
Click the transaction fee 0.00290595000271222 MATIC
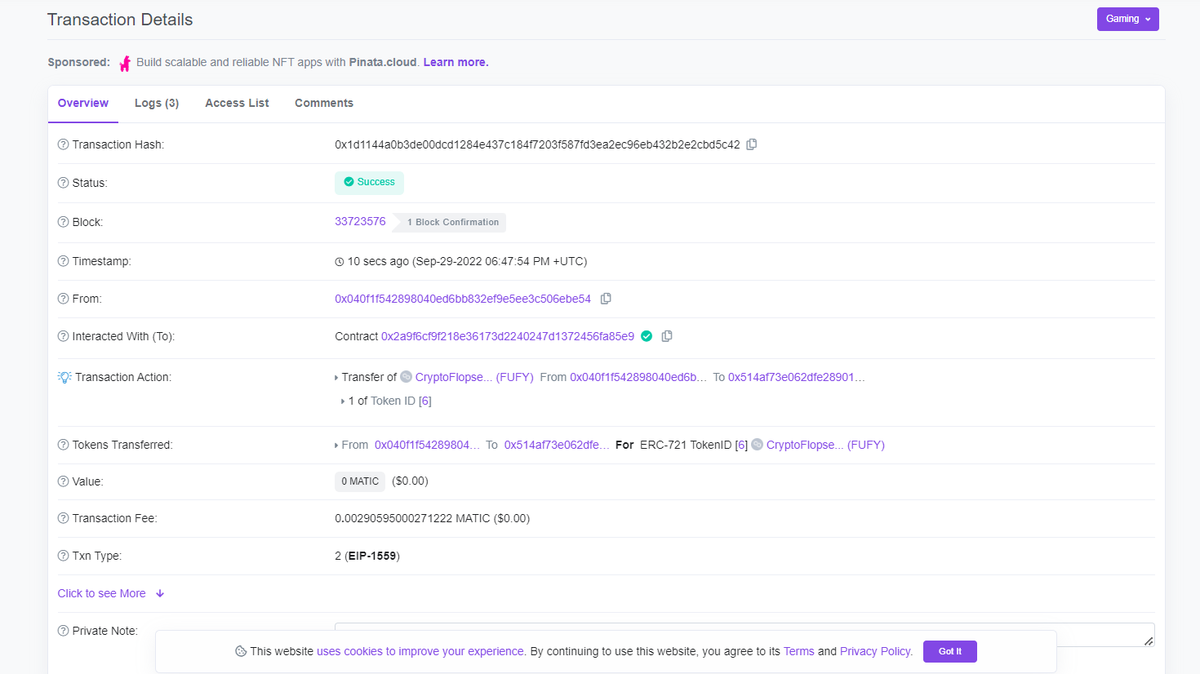click(432, 518)
